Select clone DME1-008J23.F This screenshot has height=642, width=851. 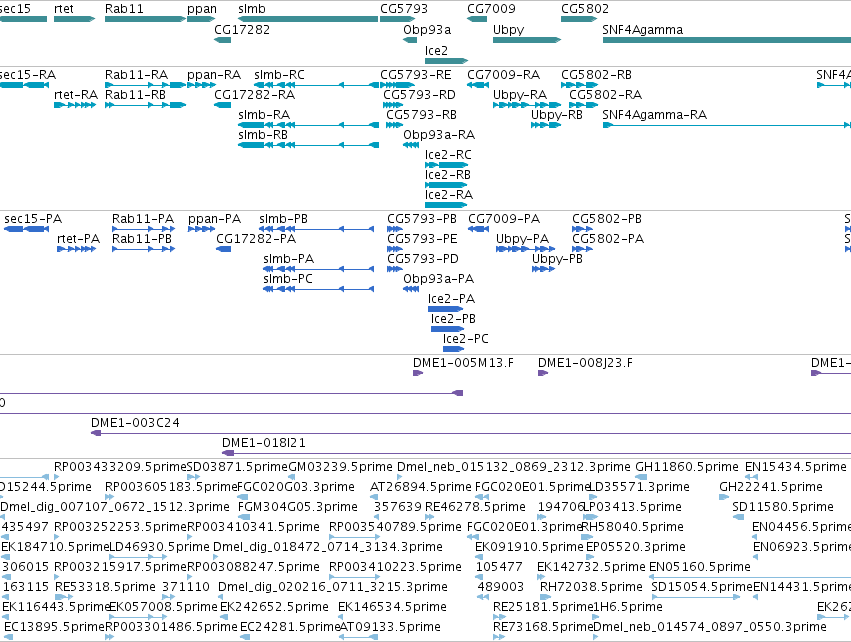click(543, 373)
